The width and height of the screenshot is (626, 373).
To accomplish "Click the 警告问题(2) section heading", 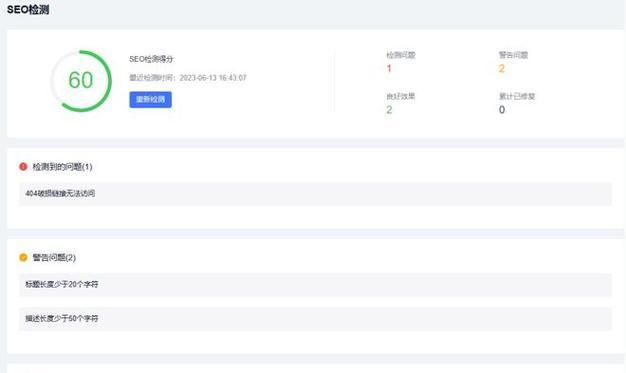I will click(x=54, y=258).
